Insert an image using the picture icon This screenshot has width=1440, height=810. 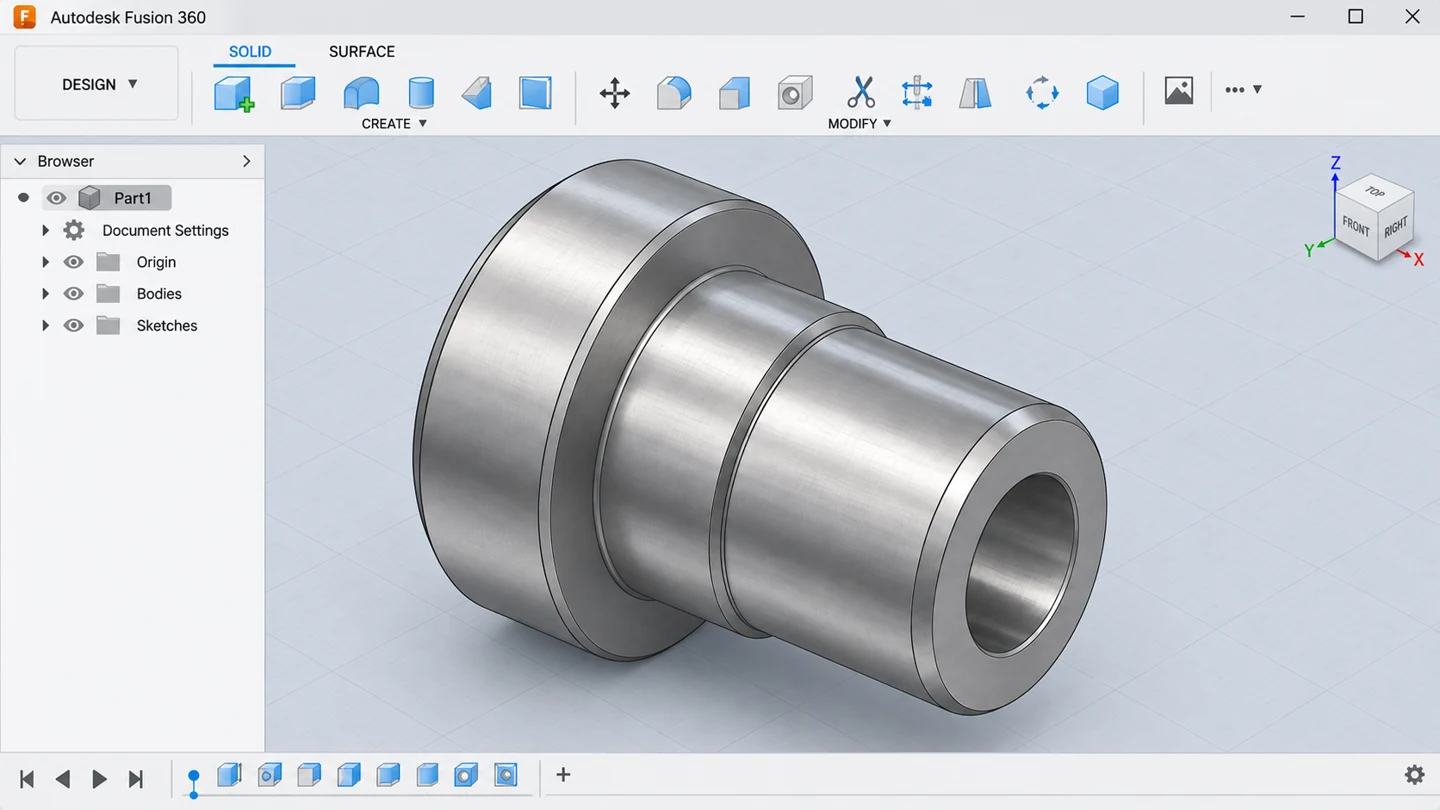pos(1179,91)
